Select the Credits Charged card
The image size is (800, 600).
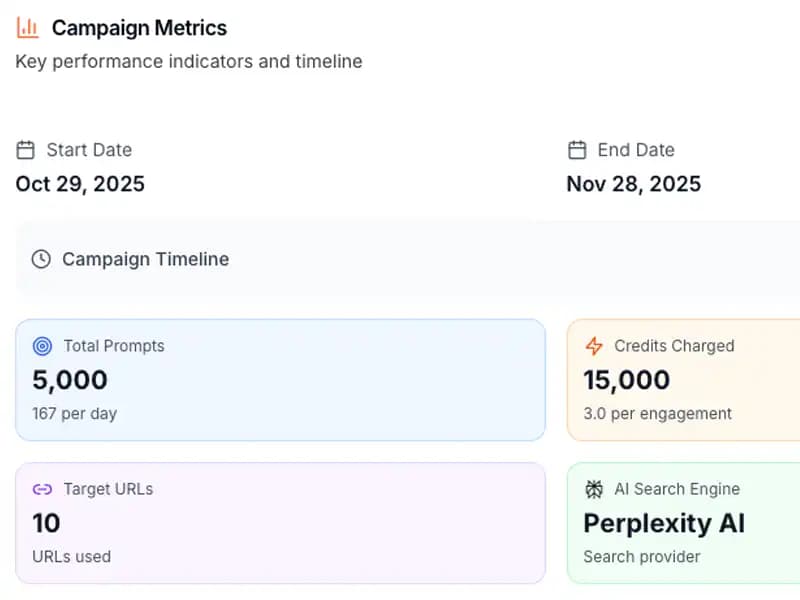(x=690, y=378)
